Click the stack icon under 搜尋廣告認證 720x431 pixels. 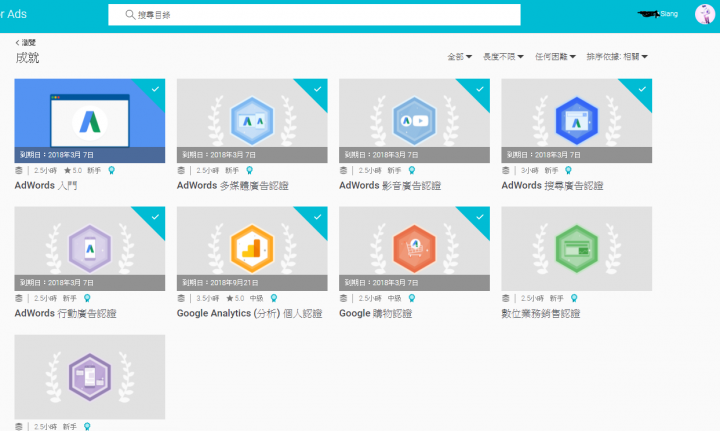click(x=506, y=170)
